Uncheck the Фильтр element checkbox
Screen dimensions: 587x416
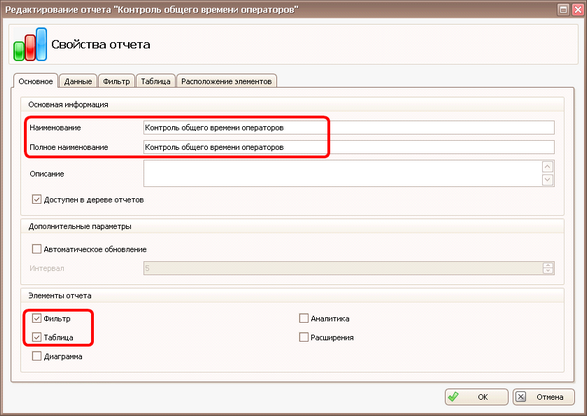coord(36,318)
